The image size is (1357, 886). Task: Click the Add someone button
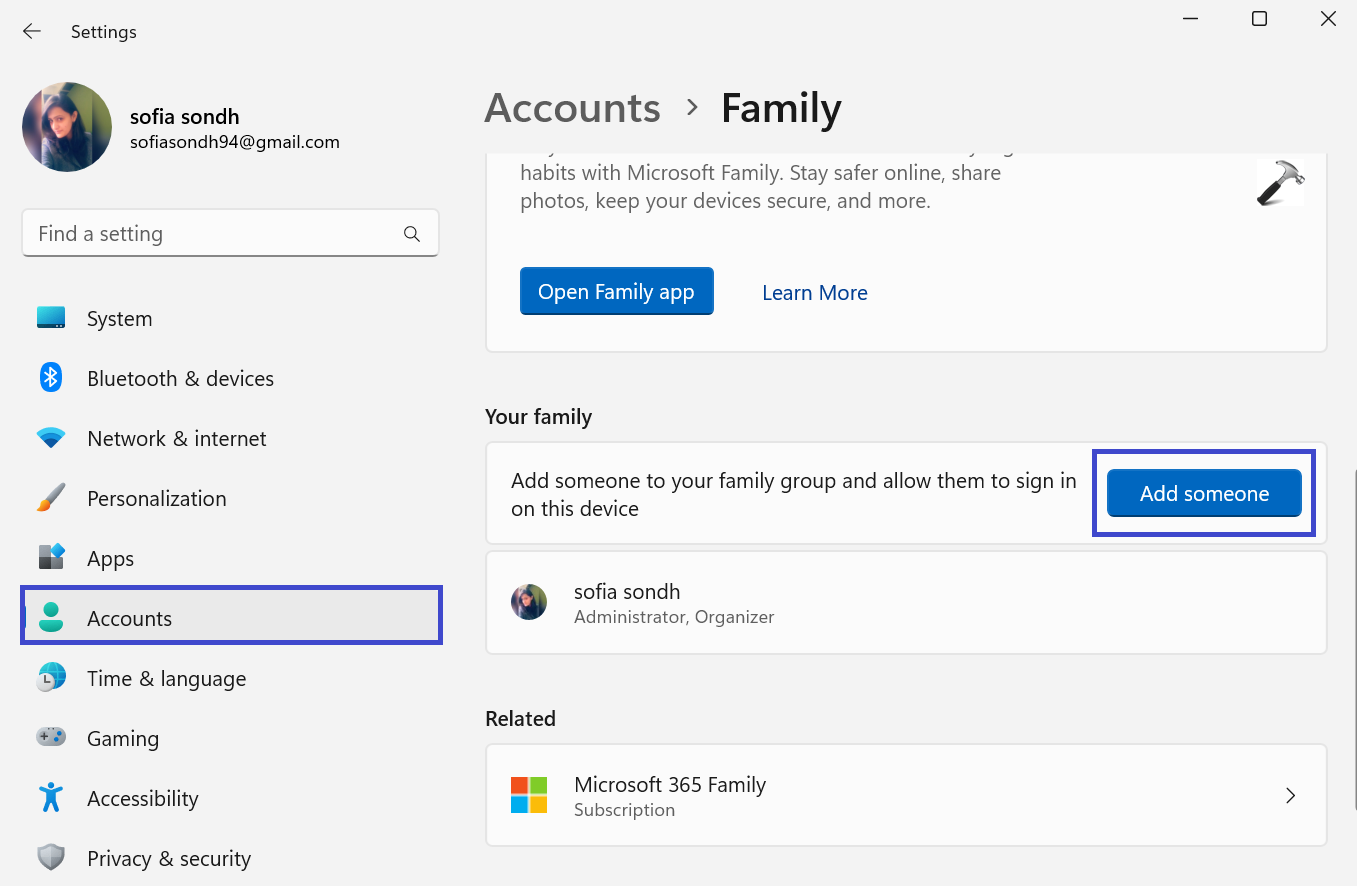tap(1204, 493)
